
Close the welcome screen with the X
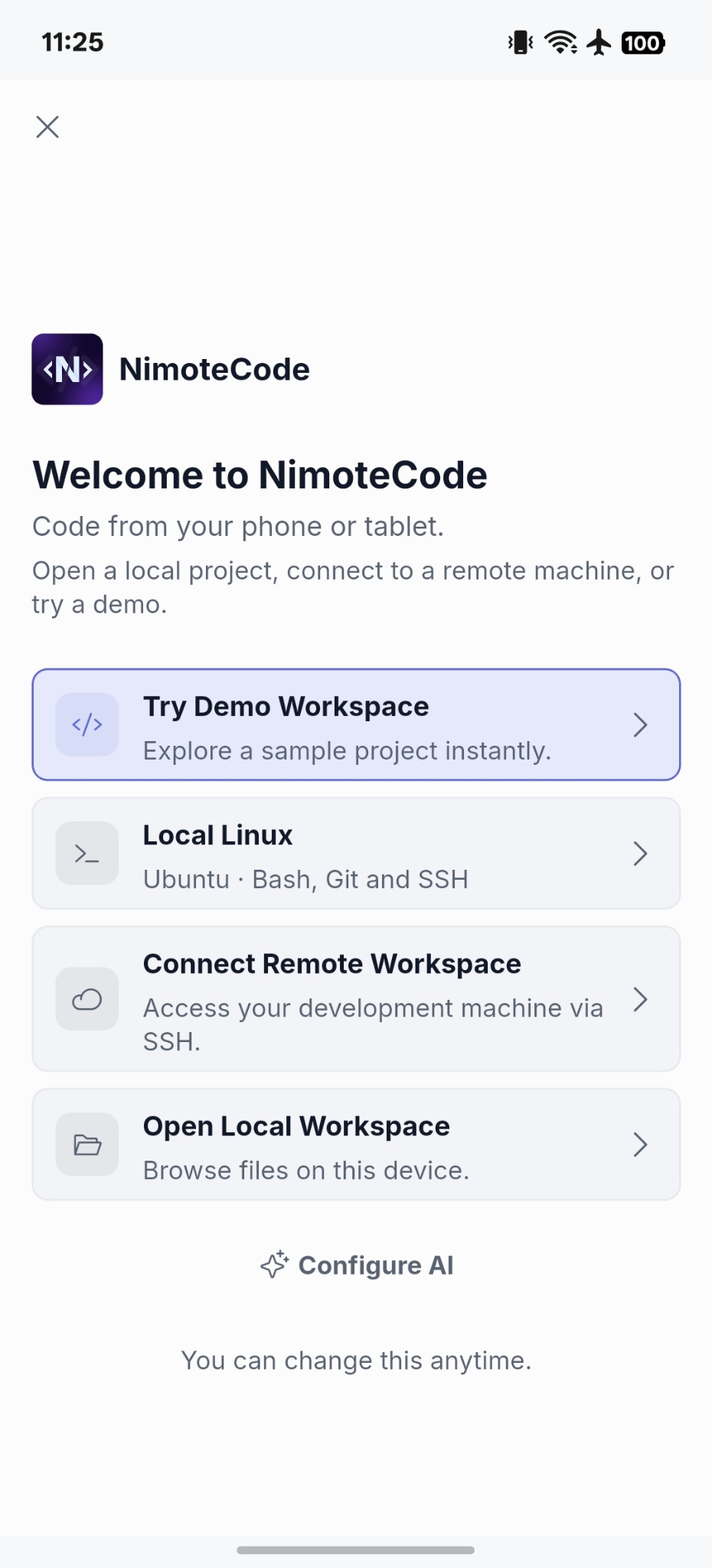point(47,127)
